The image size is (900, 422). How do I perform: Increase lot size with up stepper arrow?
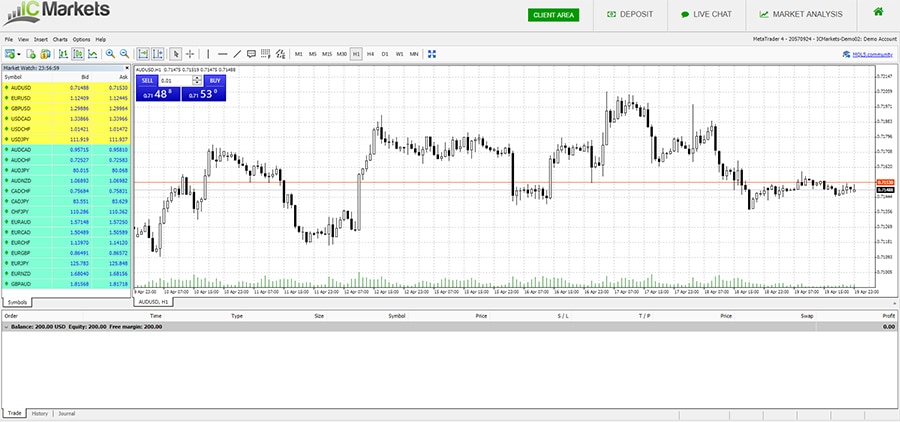pos(197,78)
